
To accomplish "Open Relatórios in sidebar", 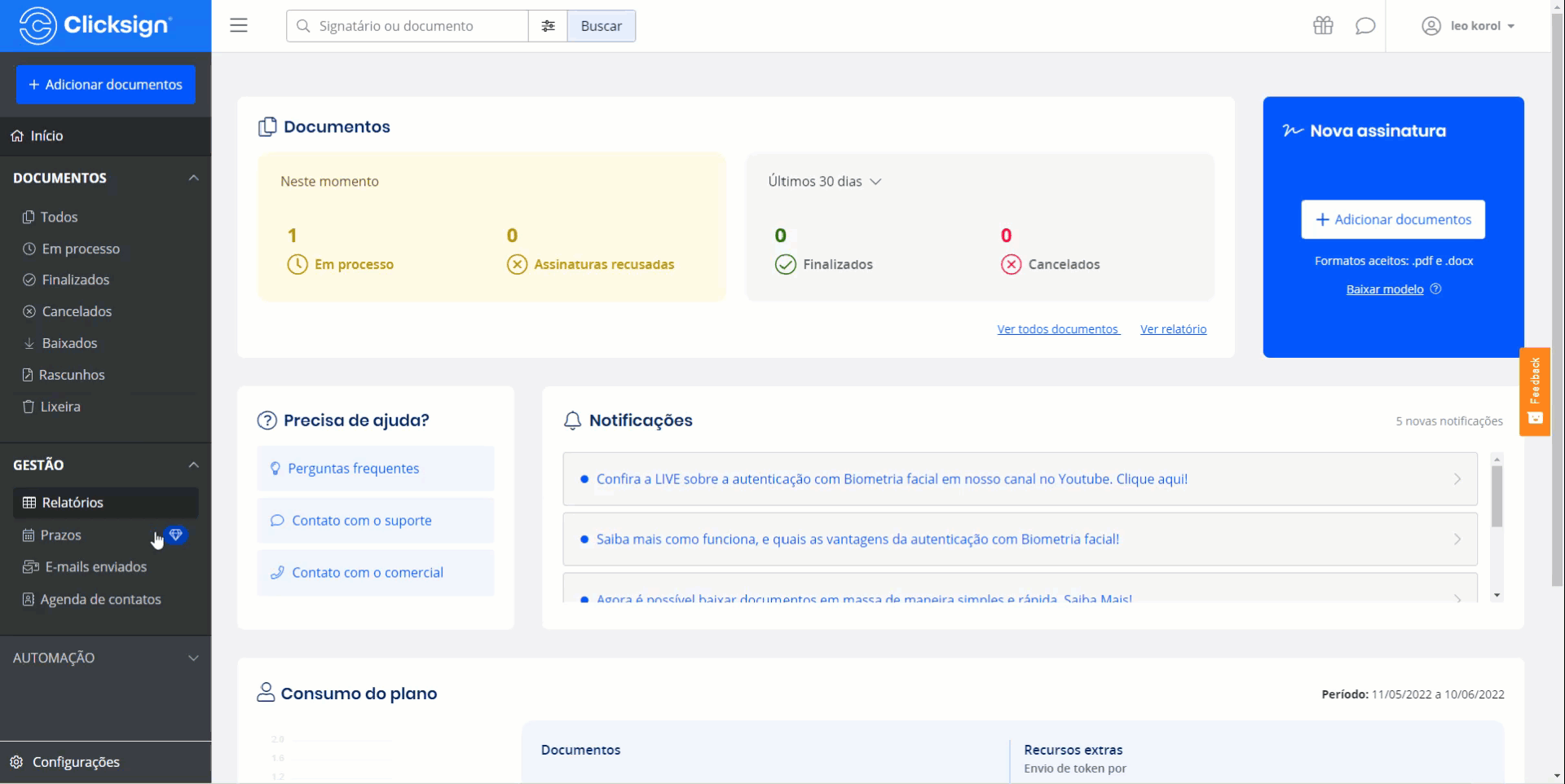I will pyautogui.click(x=106, y=503).
